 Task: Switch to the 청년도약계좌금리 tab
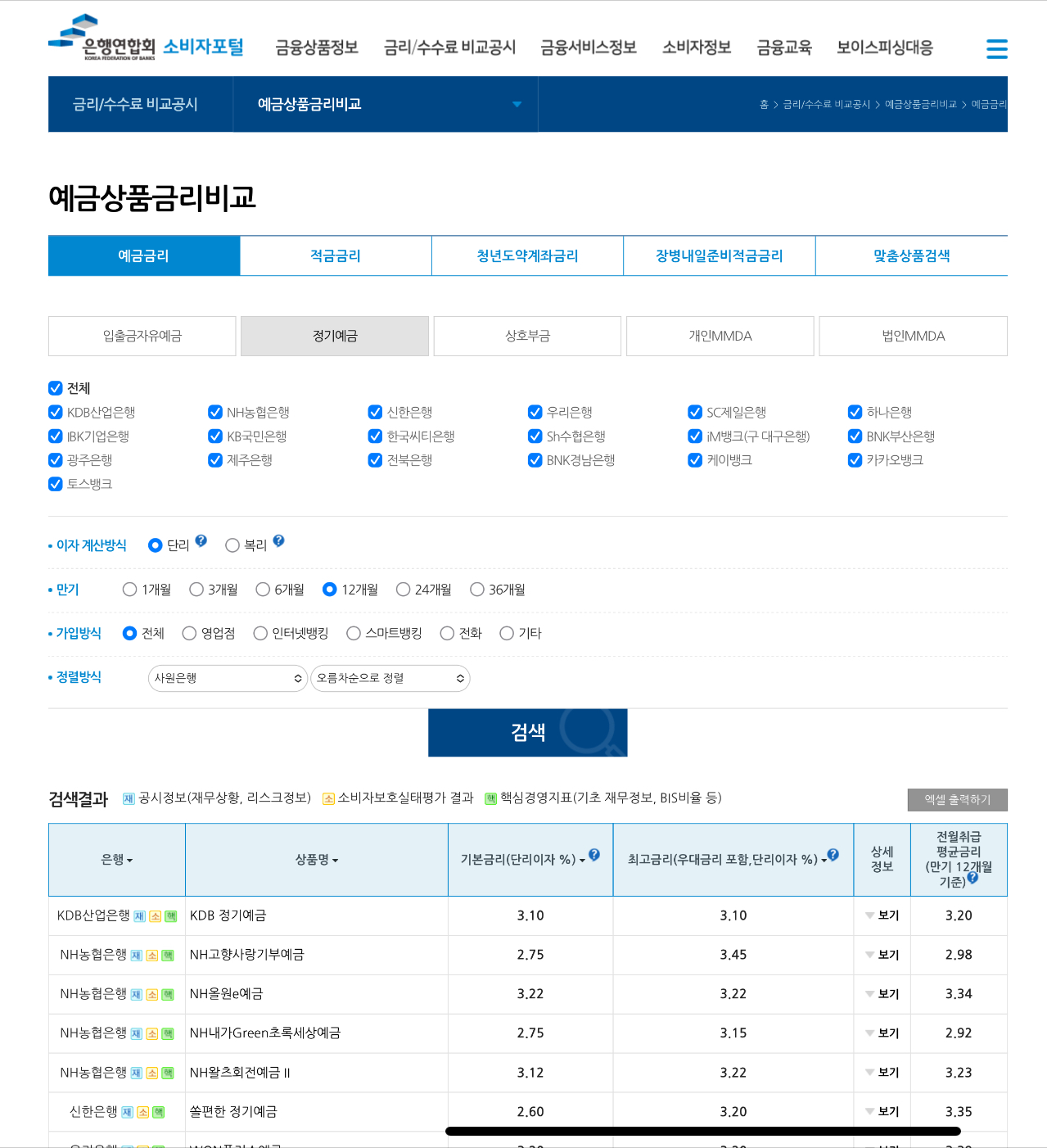(527, 255)
